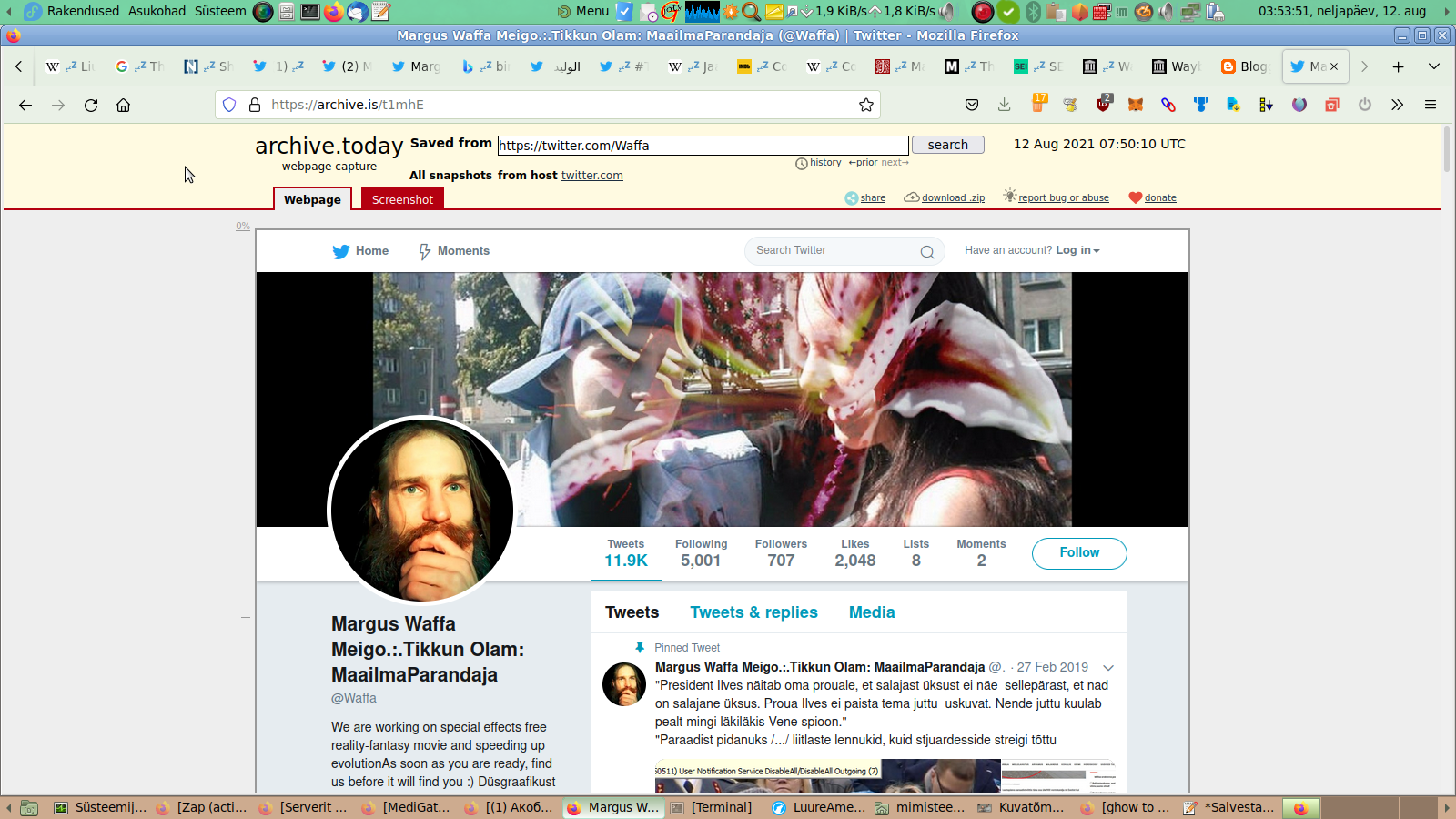The image size is (1456, 819).
Task: Open the @Waffa handle link
Action: point(354,698)
